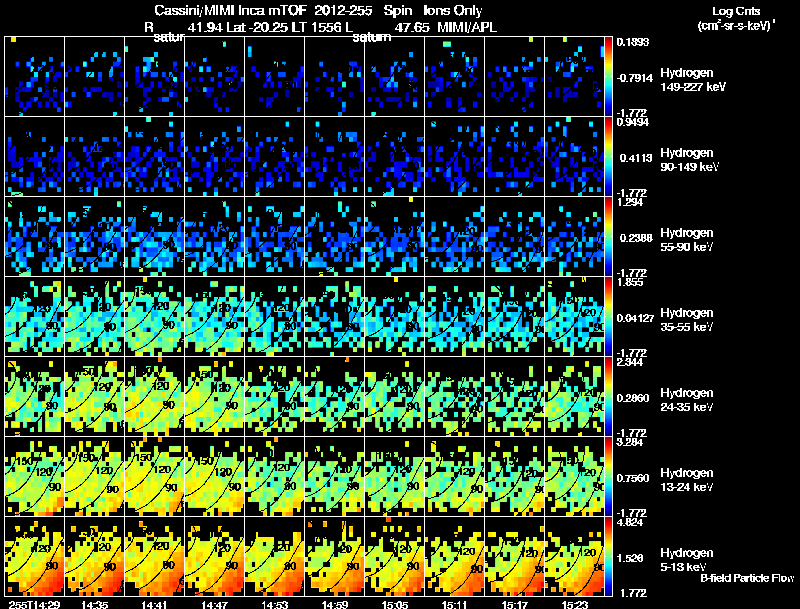800x609 pixels.
Task: Select the B-field Particle Flow text
Action: [x=747, y=578]
